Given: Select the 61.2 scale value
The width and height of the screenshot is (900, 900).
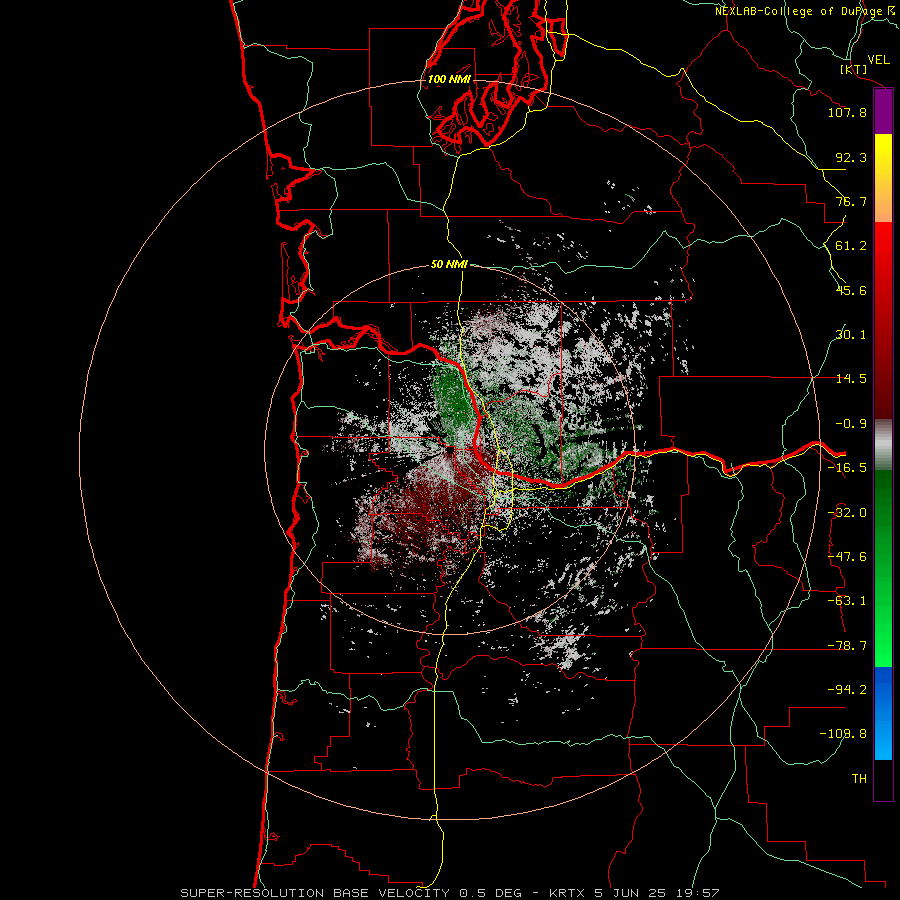Looking at the screenshot, I should (x=851, y=246).
